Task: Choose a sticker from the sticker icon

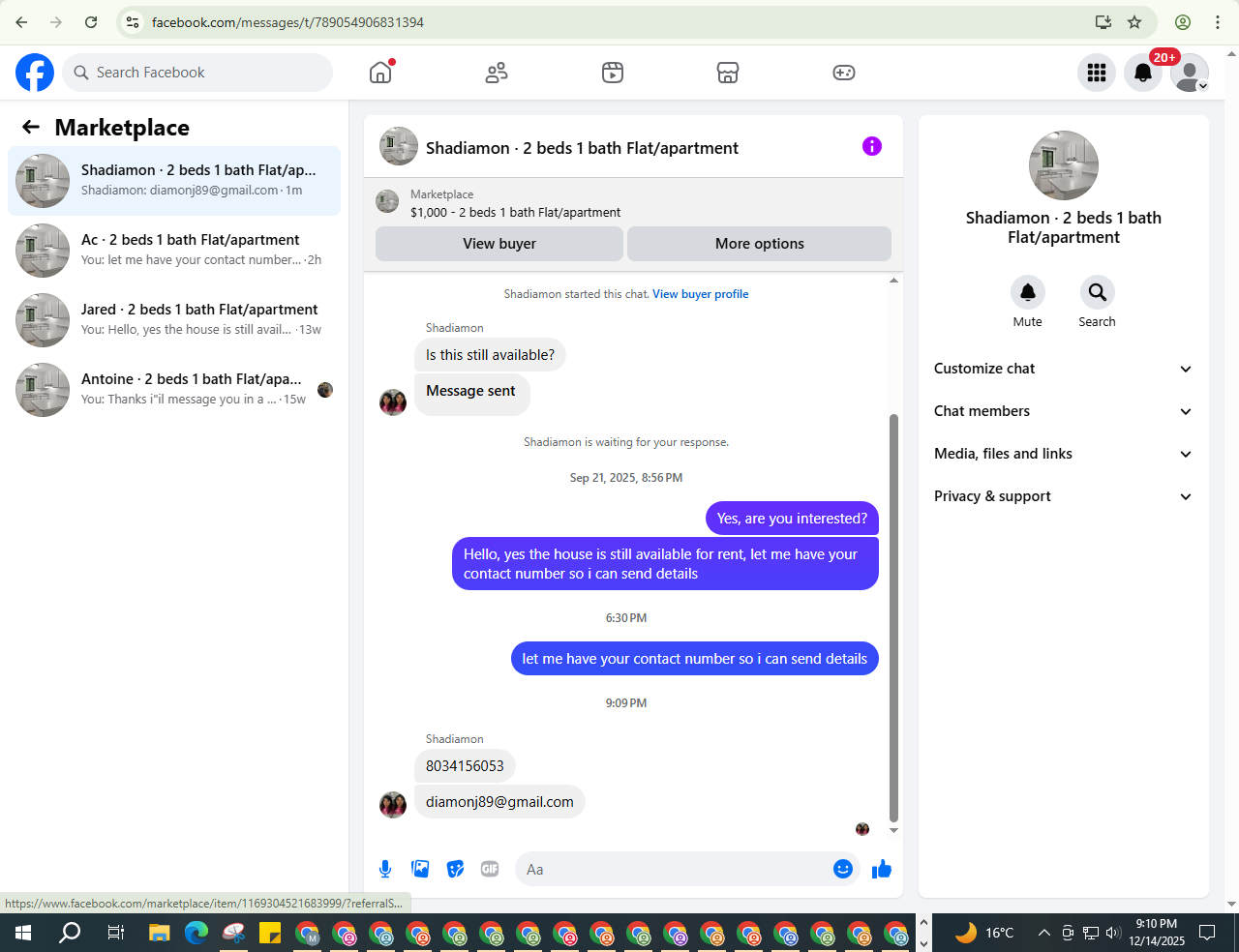Action: (455, 869)
